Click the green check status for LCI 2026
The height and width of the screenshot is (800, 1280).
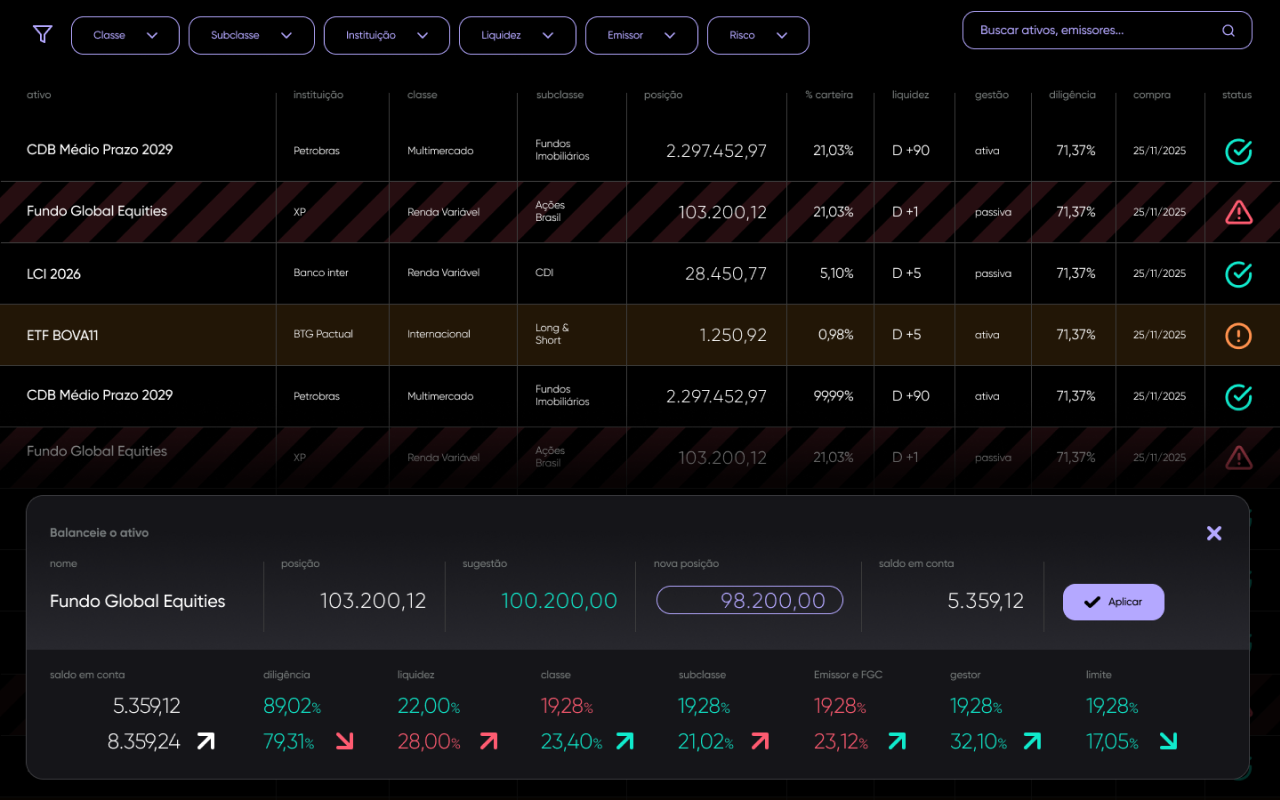1238,273
